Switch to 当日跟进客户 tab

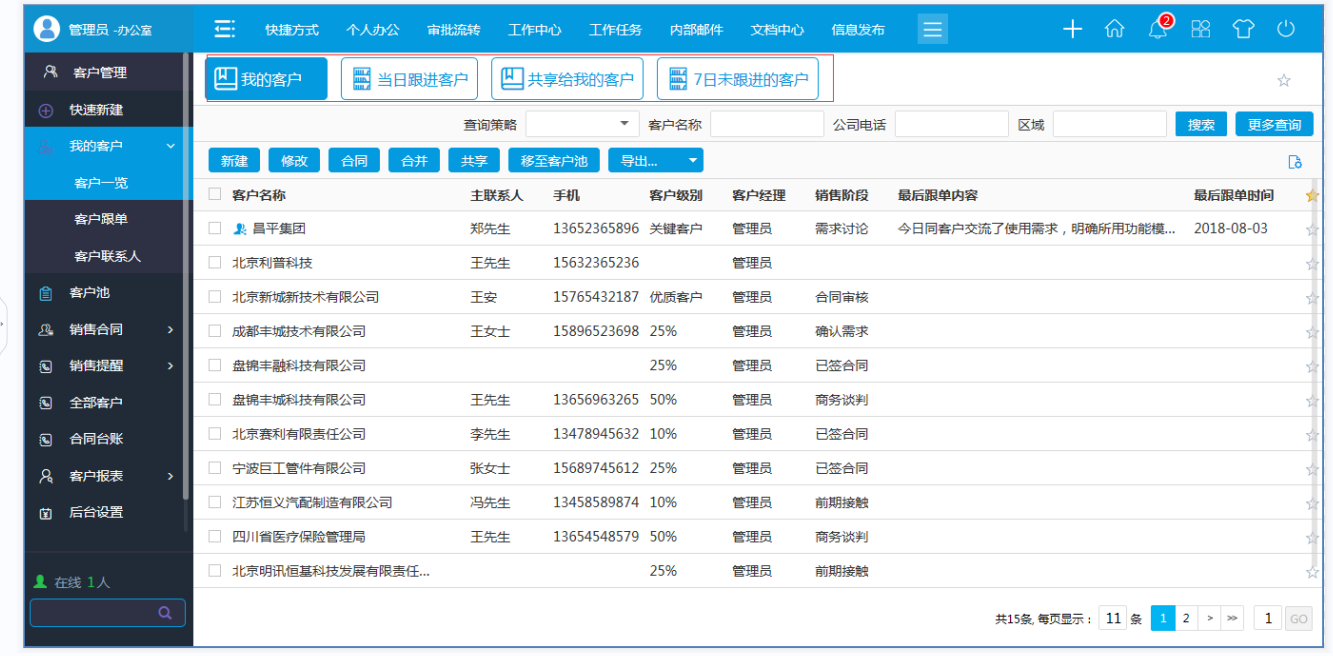click(x=409, y=79)
